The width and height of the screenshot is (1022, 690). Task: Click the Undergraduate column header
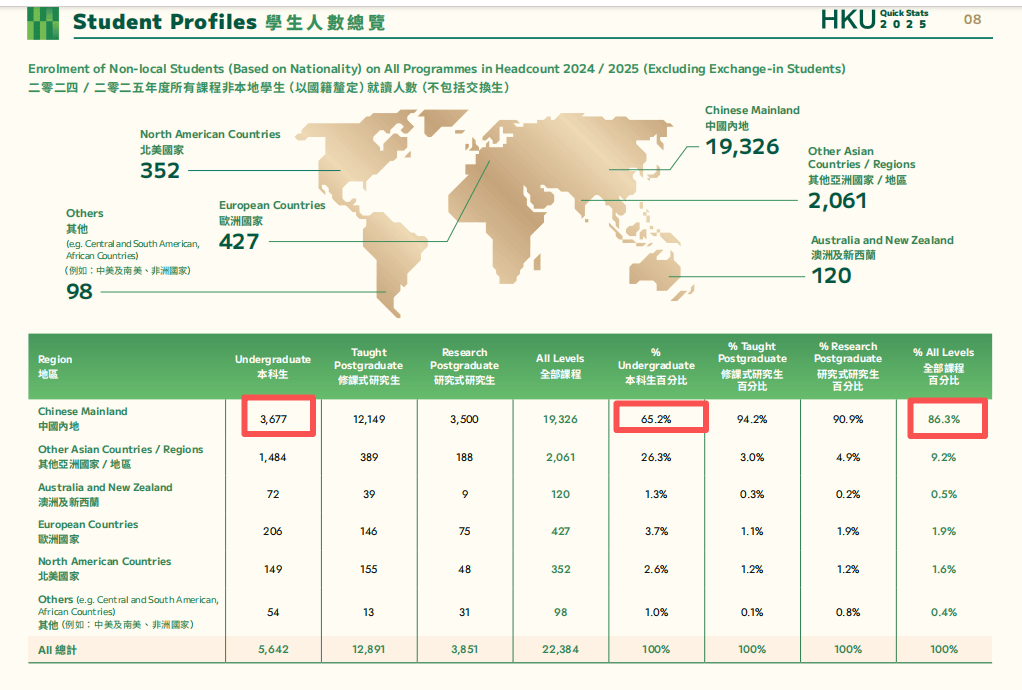273,366
